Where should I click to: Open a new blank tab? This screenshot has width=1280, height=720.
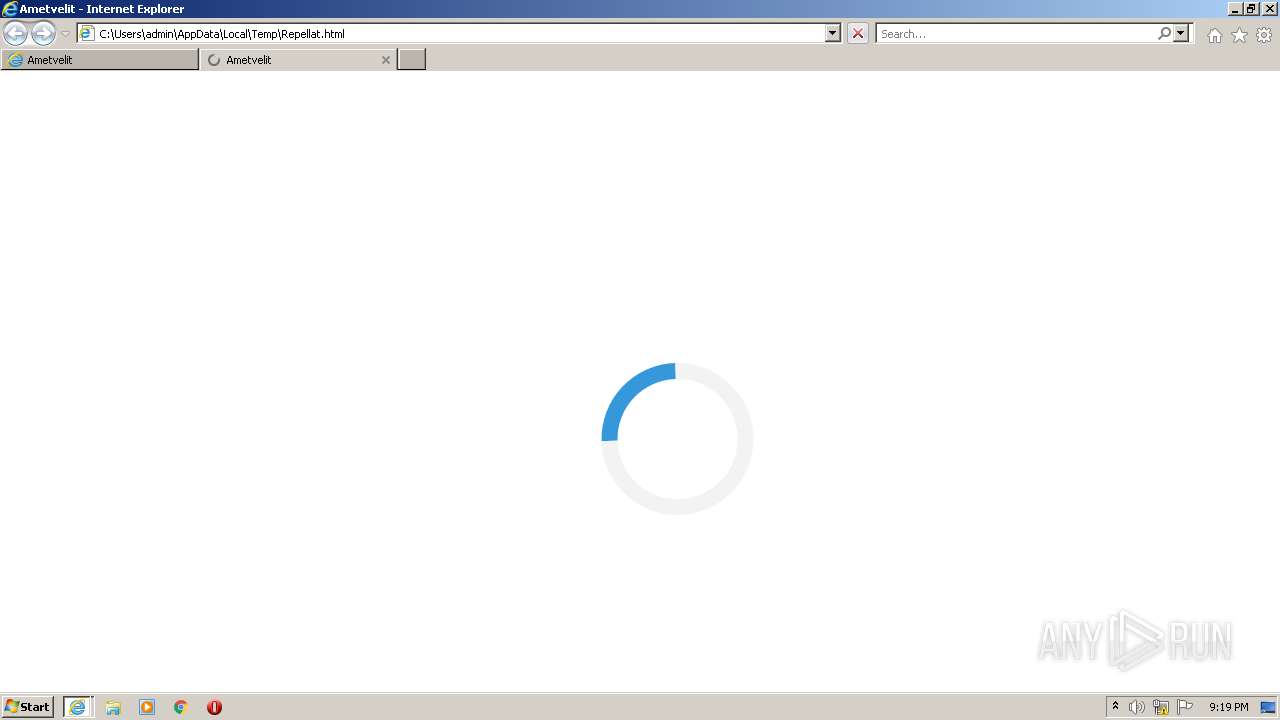coord(412,60)
